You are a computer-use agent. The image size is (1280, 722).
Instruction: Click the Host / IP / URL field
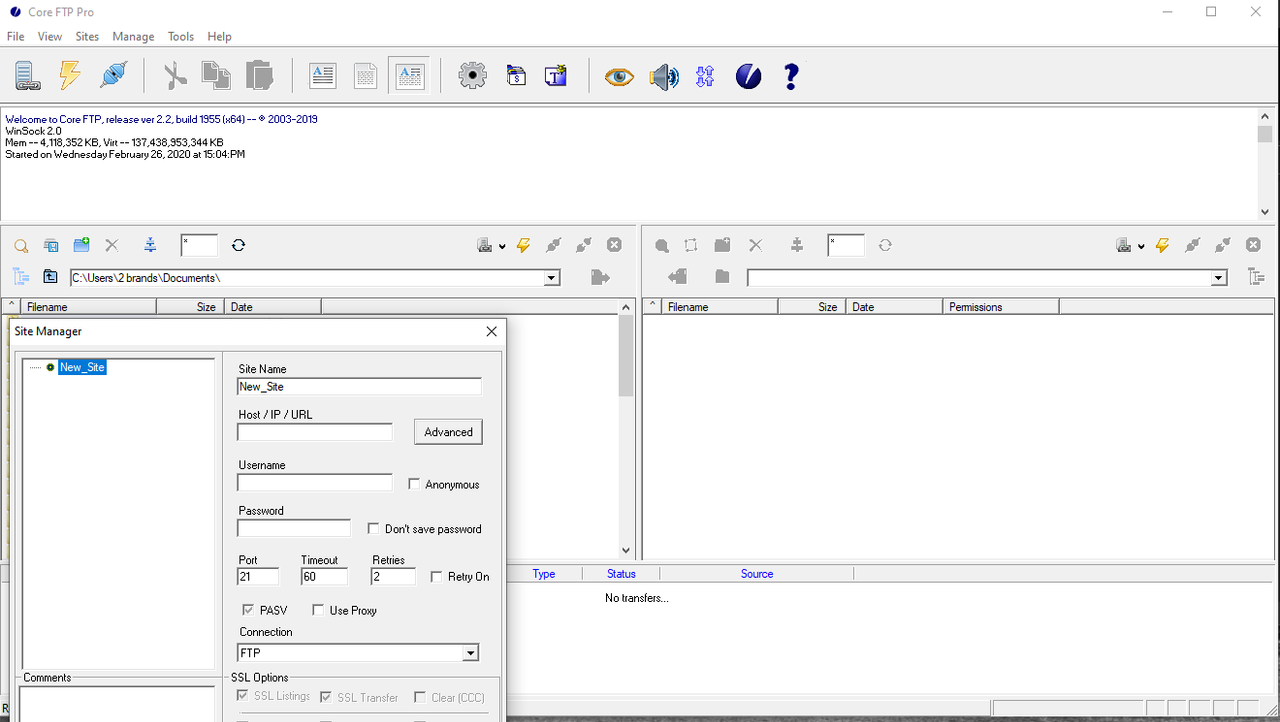coord(315,432)
